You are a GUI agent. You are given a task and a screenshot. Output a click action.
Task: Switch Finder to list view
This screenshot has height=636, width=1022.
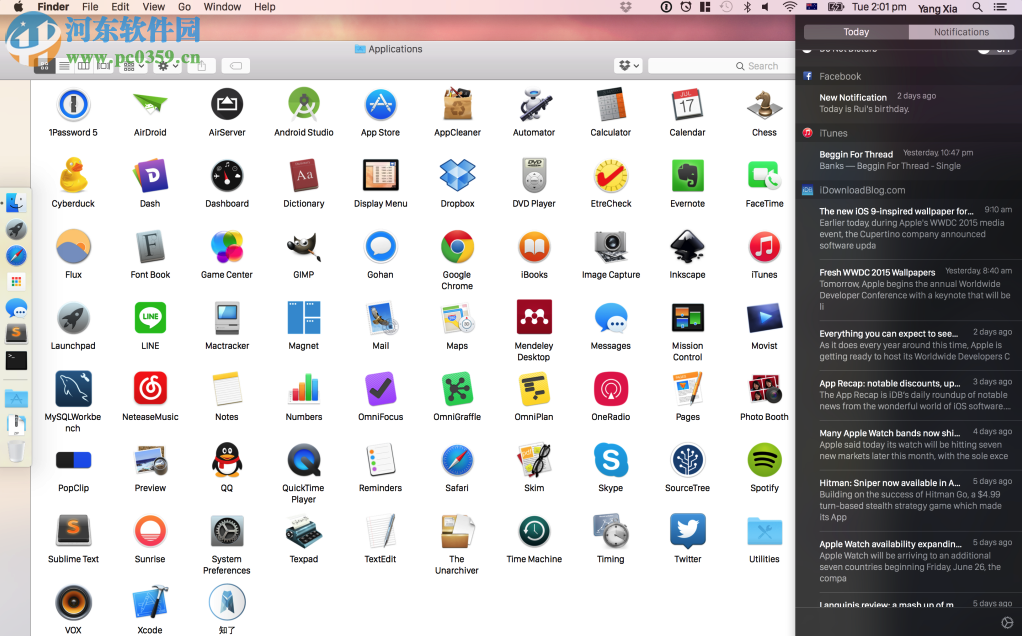pos(64,66)
